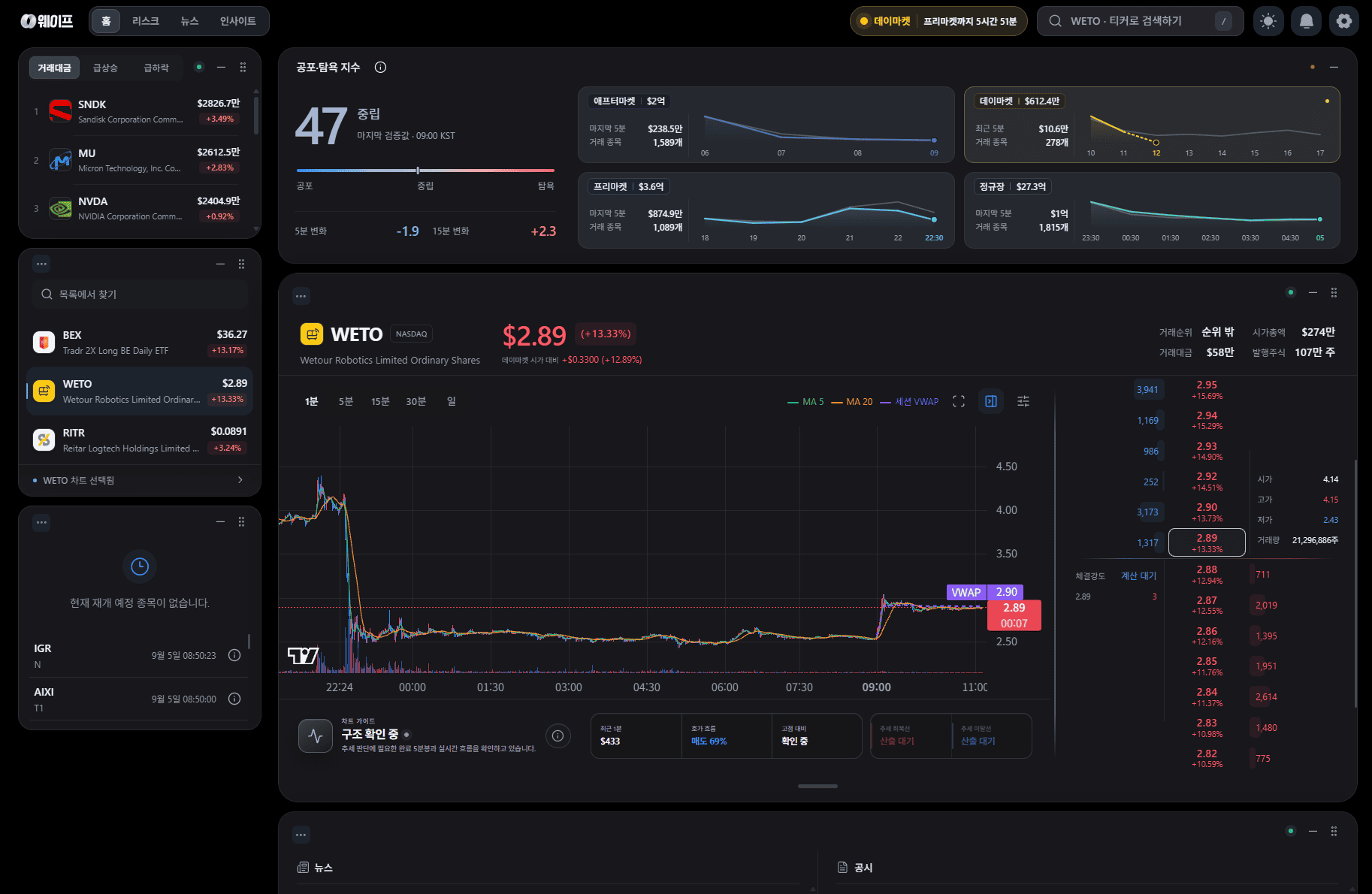Select the 급하락 ranking tab
The width and height of the screenshot is (1372, 894).
click(156, 68)
